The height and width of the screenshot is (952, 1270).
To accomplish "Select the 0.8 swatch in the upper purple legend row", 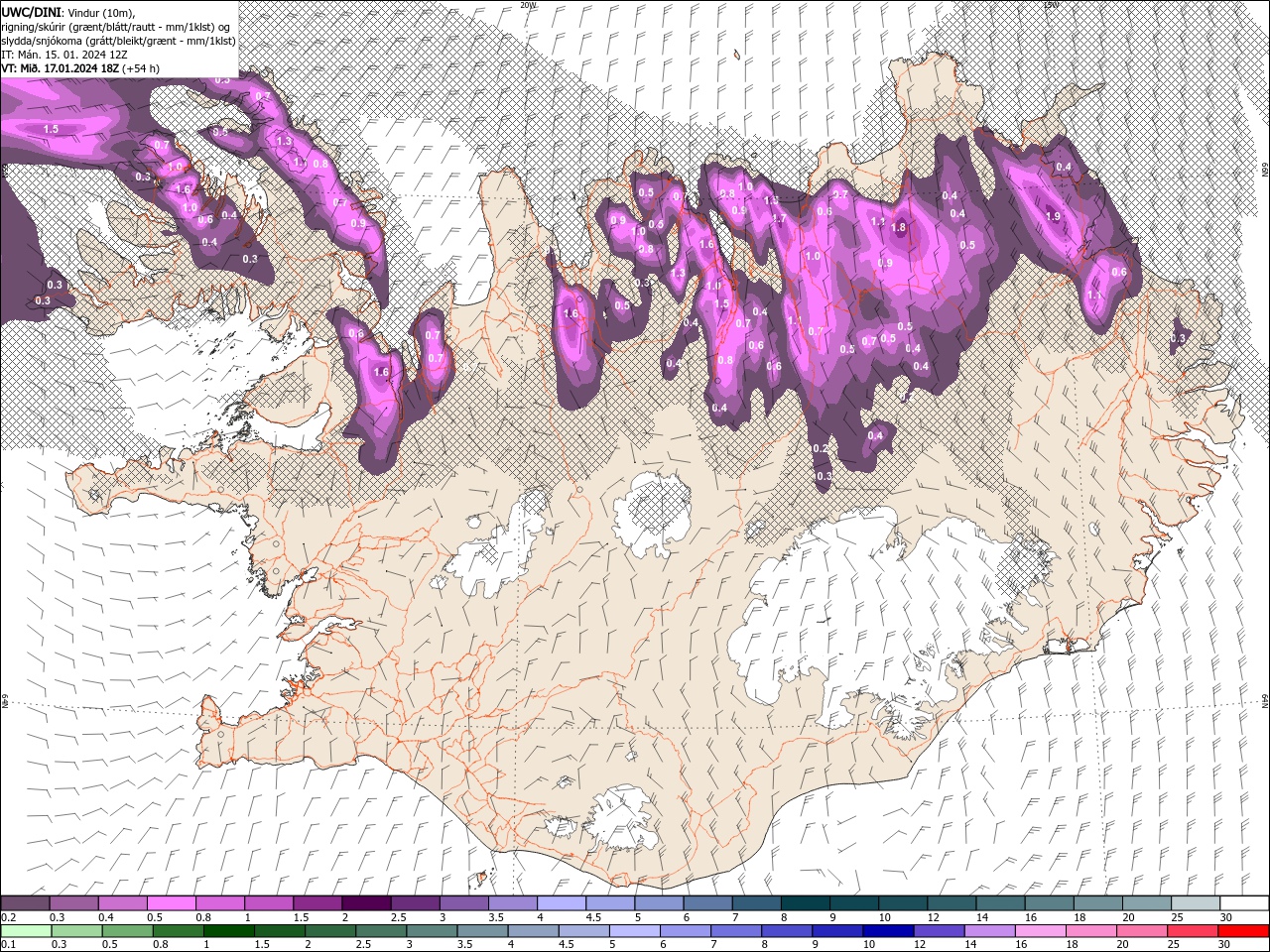I will coord(219,903).
